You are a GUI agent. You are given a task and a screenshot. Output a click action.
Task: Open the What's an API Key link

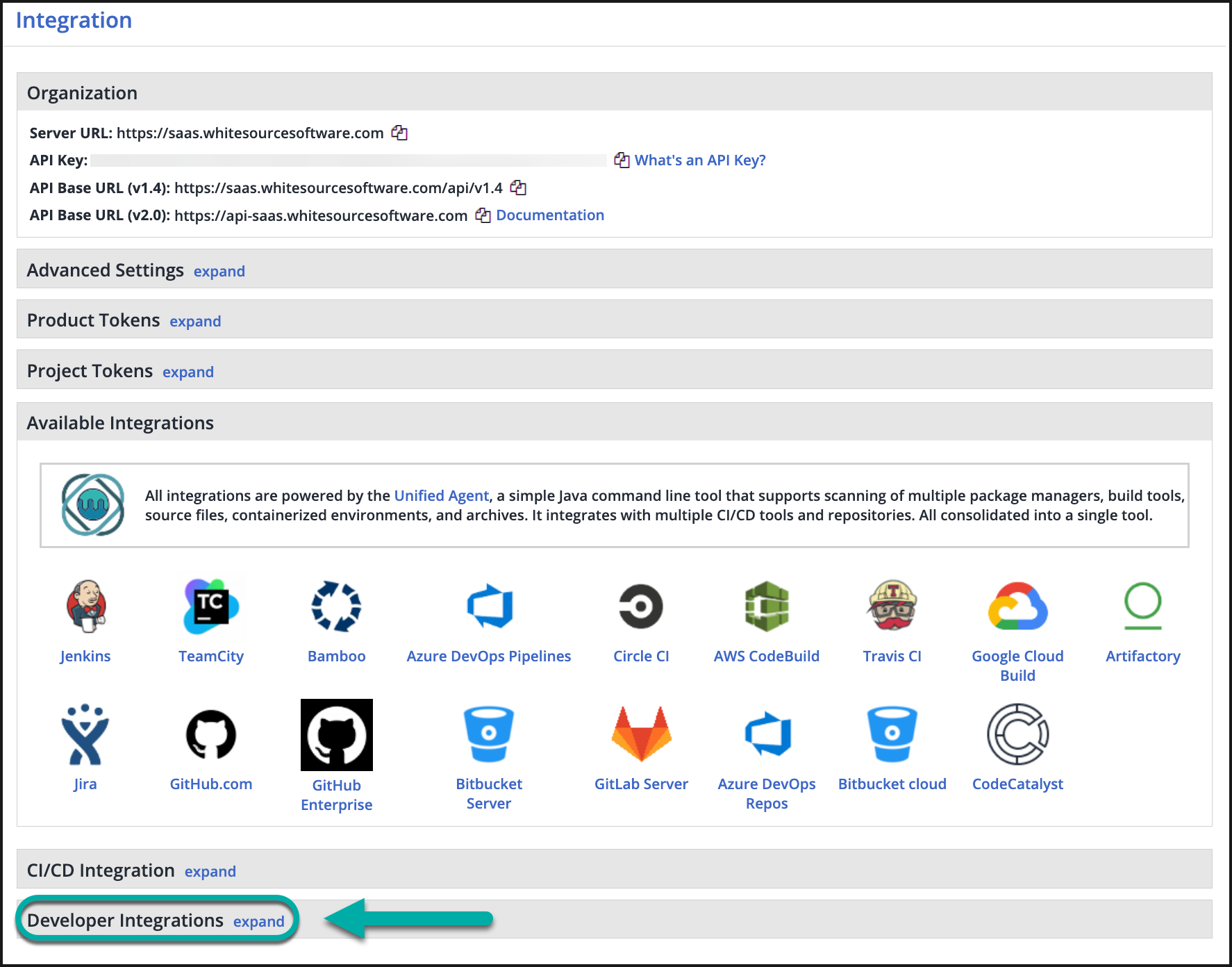pyautogui.click(x=700, y=160)
